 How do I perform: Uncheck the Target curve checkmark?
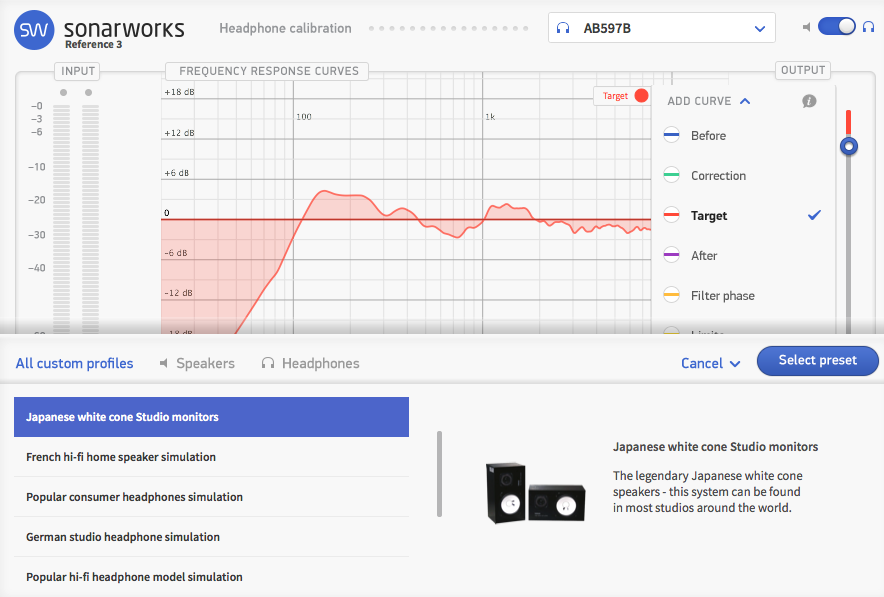(813, 215)
